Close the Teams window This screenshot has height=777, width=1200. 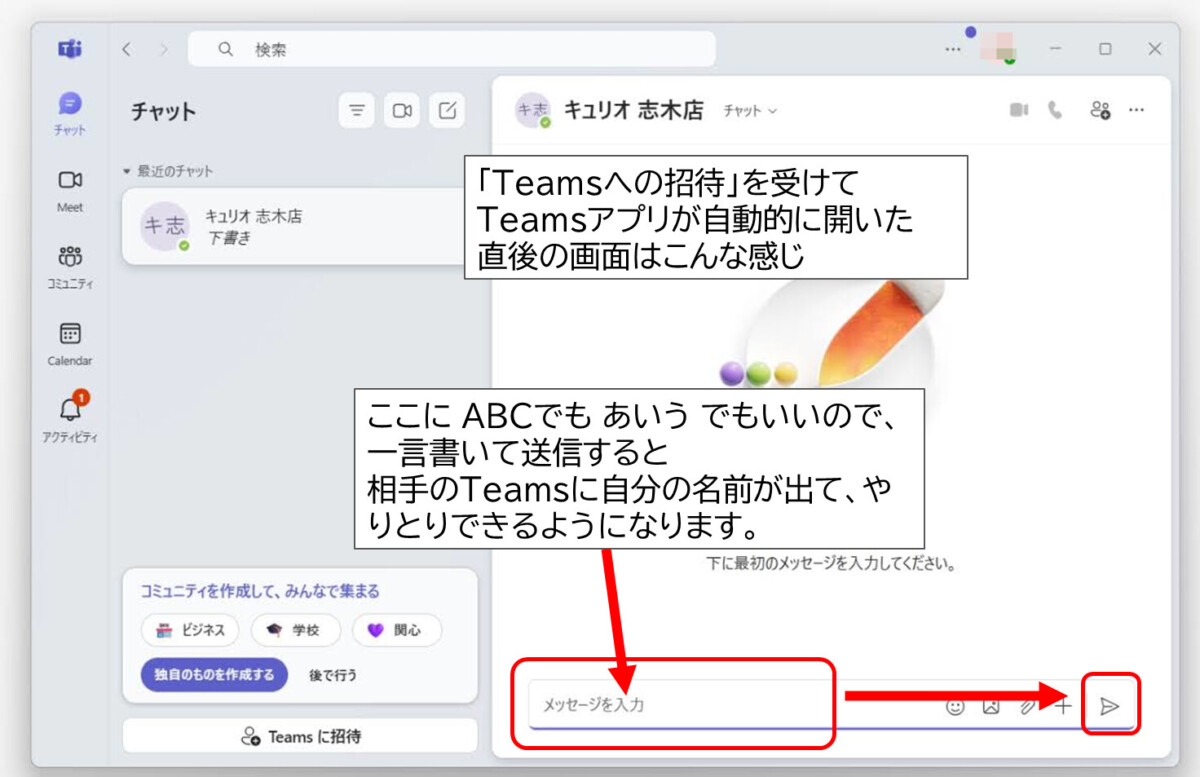pos(1155,49)
